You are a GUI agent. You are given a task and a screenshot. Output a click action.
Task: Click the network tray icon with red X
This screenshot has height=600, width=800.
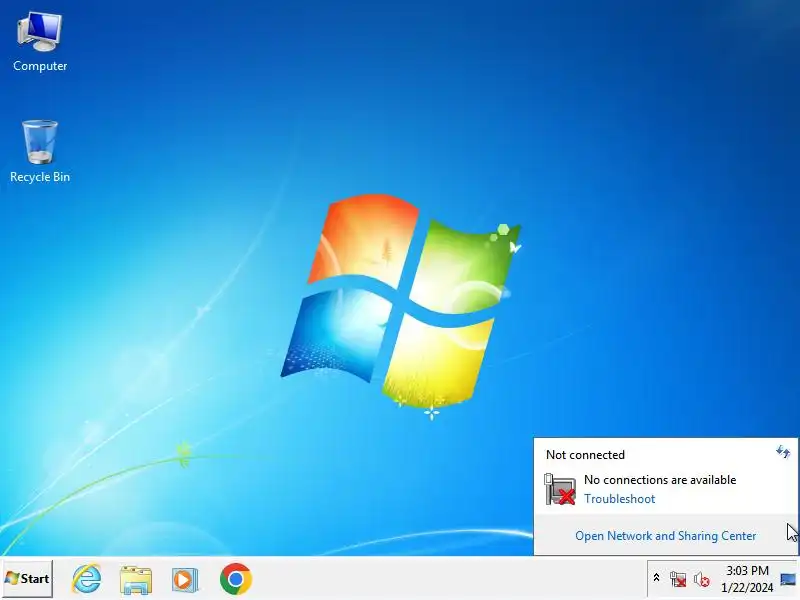click(x=678, y=579)
